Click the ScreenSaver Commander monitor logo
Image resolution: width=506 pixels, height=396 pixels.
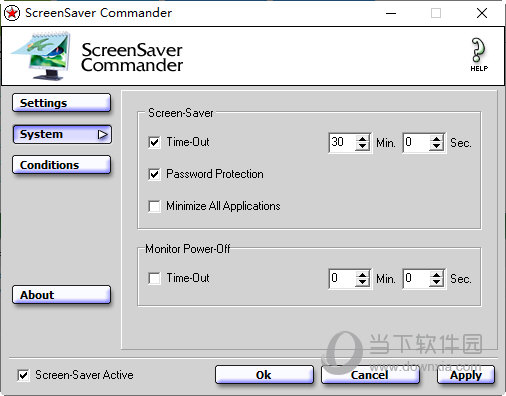42,56
